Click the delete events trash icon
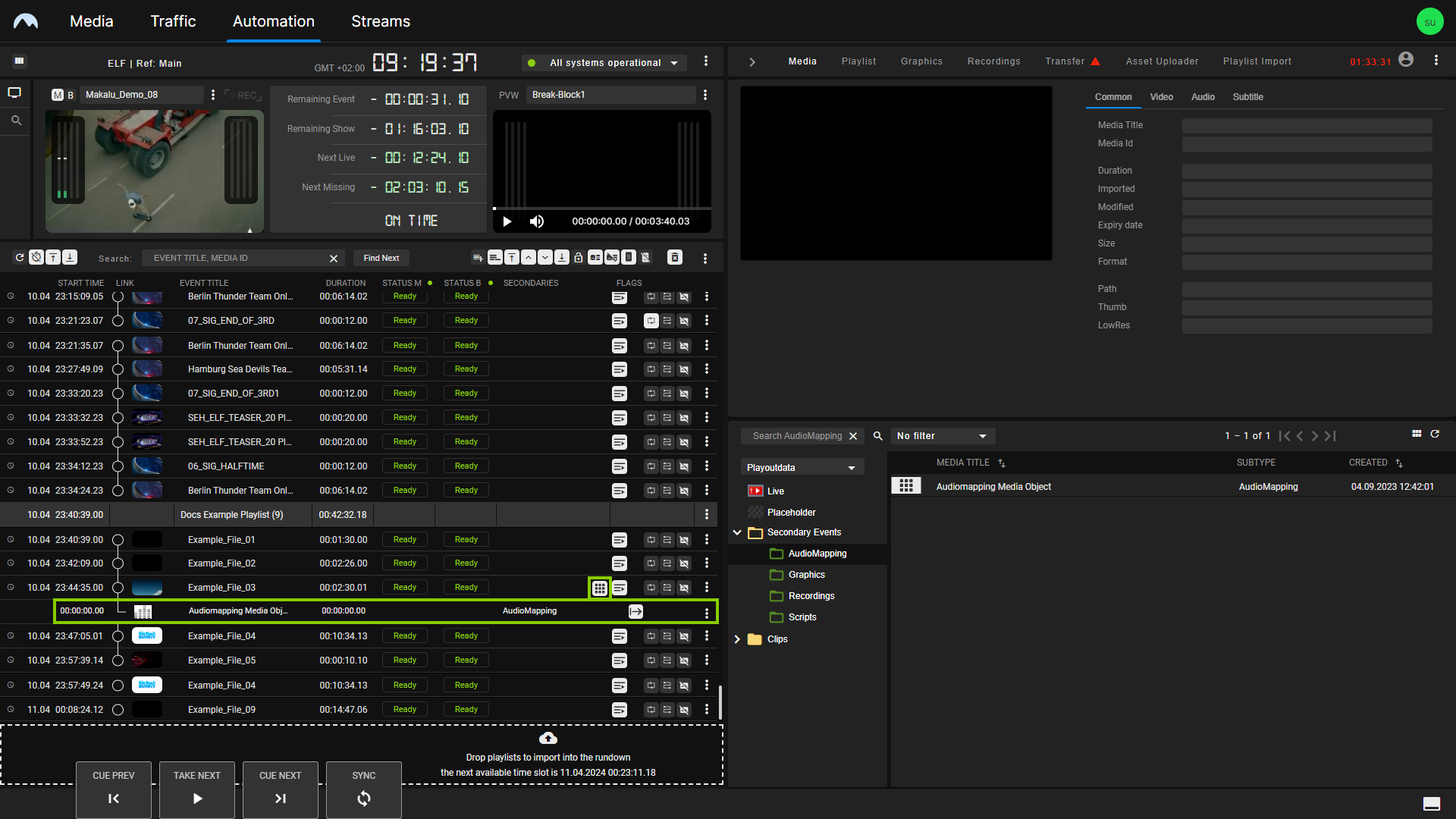 pyautogui.click(x=675, y=258)
